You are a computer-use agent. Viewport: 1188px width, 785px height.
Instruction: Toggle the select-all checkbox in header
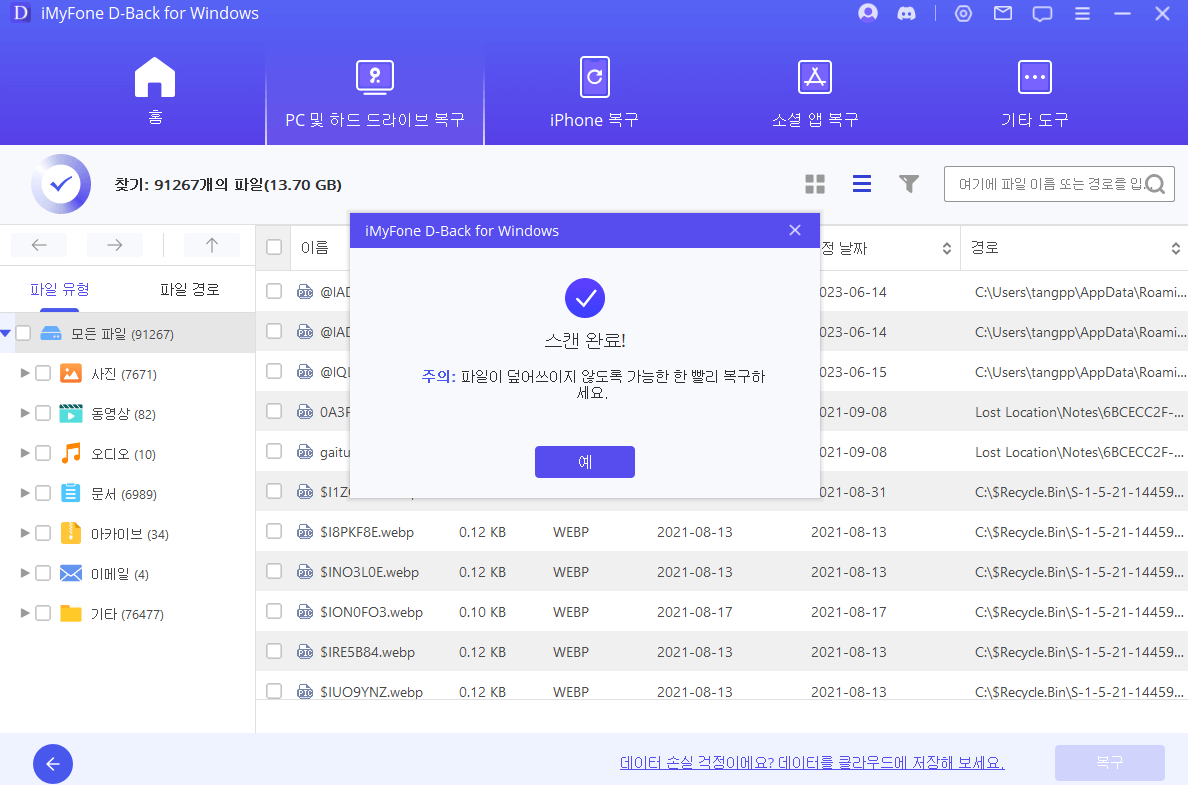point(274,247)
